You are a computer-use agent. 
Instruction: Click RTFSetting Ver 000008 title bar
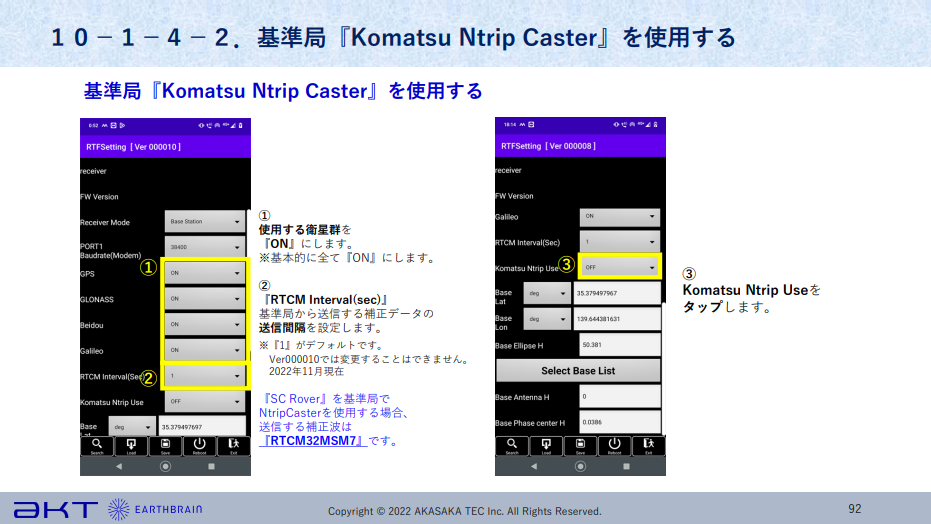coord(580,146)
